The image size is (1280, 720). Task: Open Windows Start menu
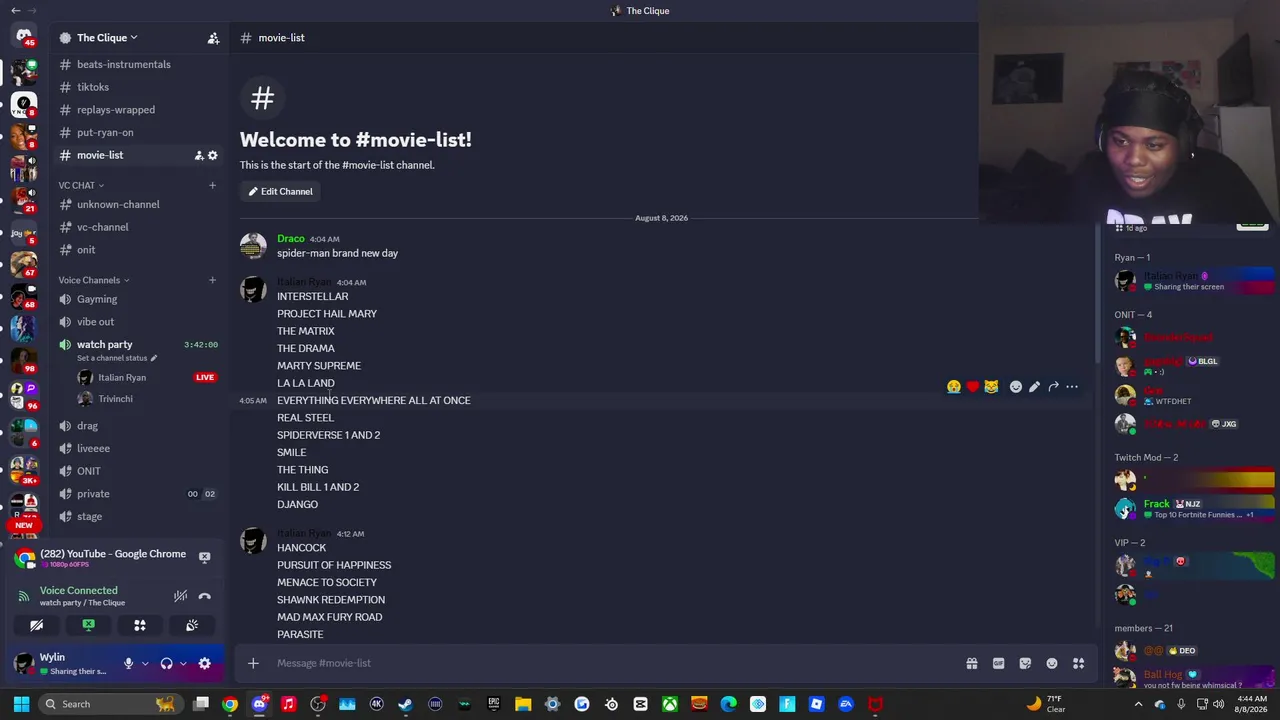point(21,704)
